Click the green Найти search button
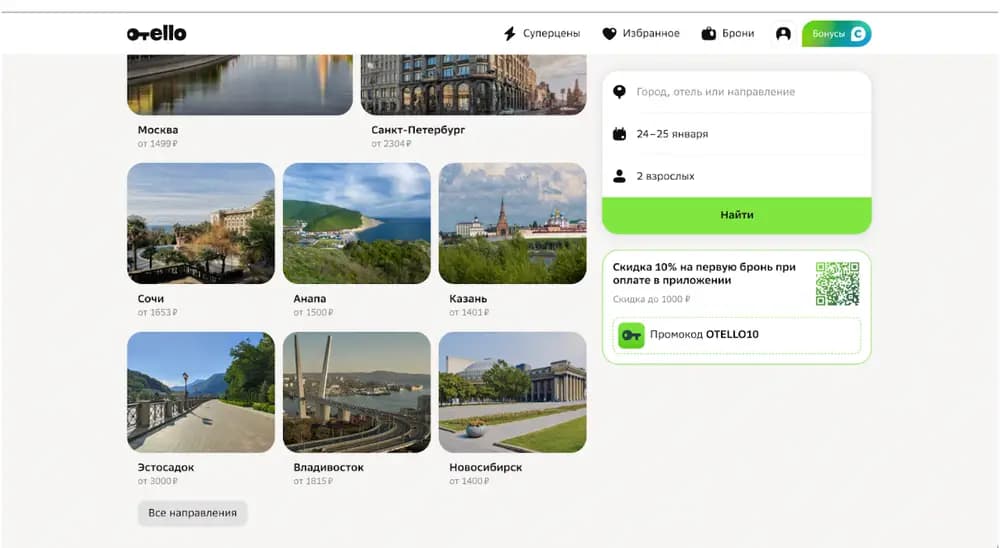Image resolution: width=1000 pixels, height=548 pixels. [x=737, y=216]
